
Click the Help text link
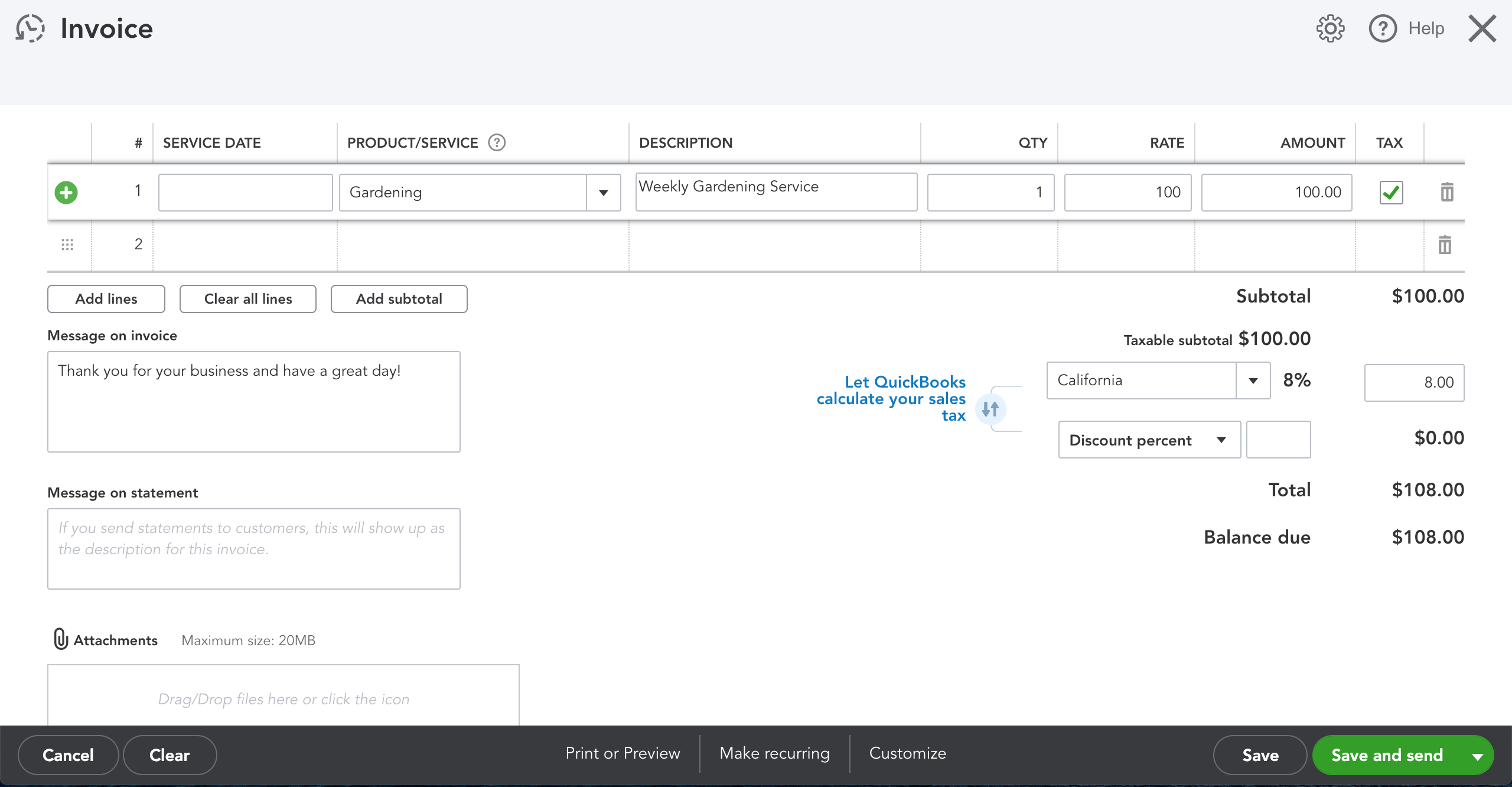click(1426, 28)
